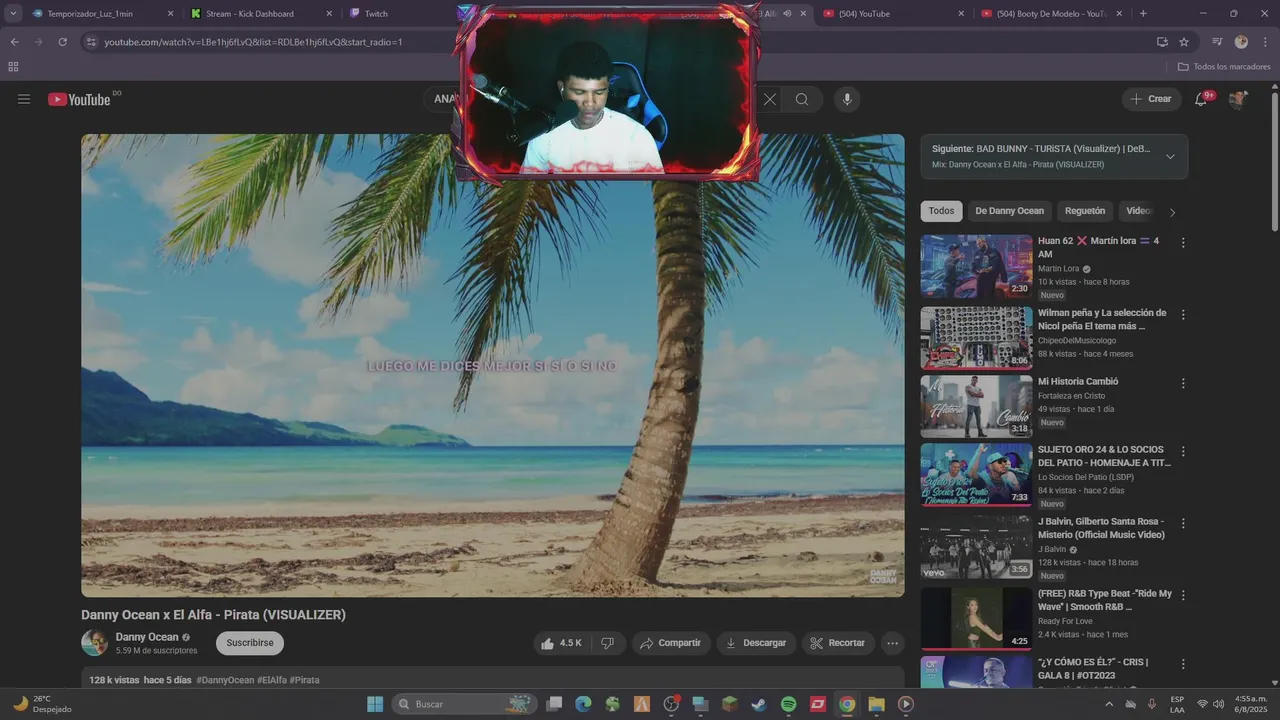Go back with the browser arrow

point(14,42)
